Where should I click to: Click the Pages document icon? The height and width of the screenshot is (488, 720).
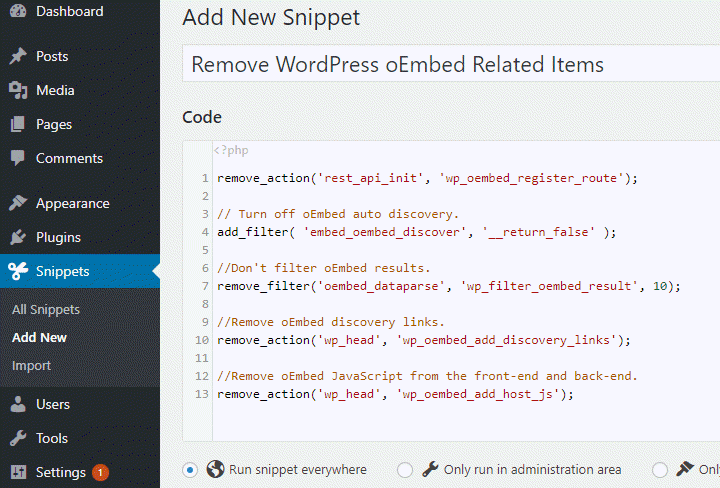coord(18,124)
